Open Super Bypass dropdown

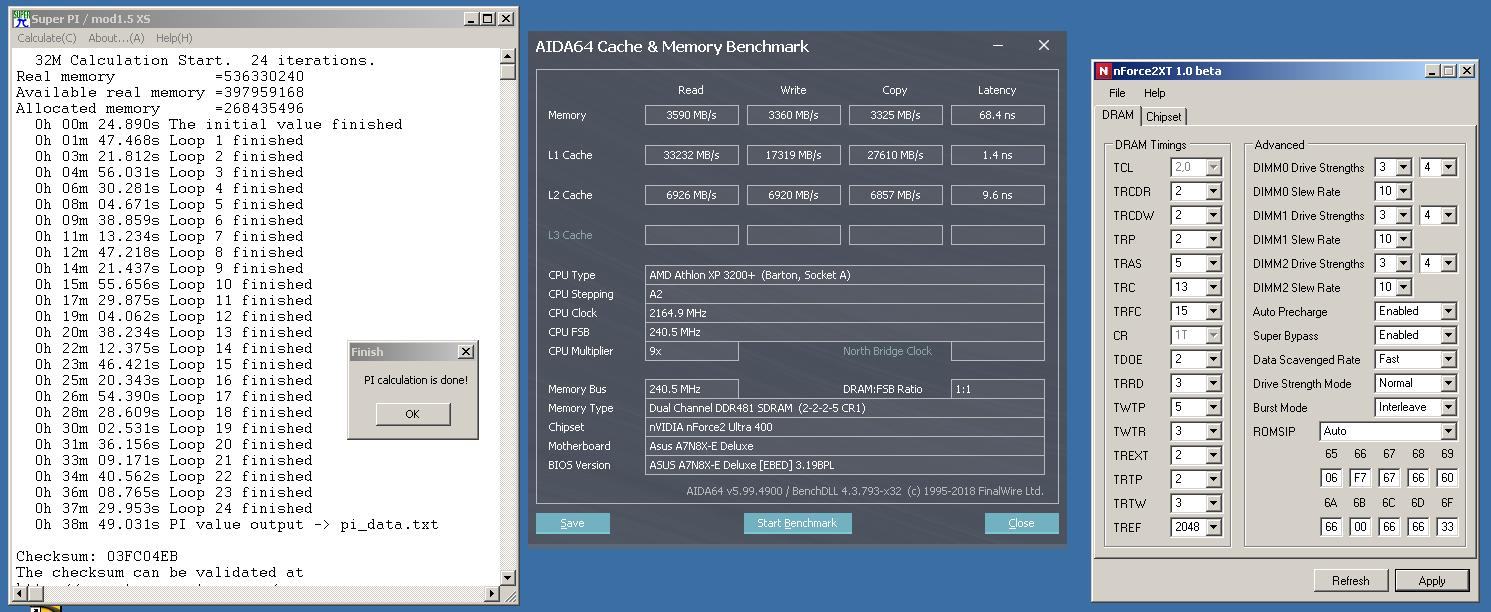point(1447,336)
